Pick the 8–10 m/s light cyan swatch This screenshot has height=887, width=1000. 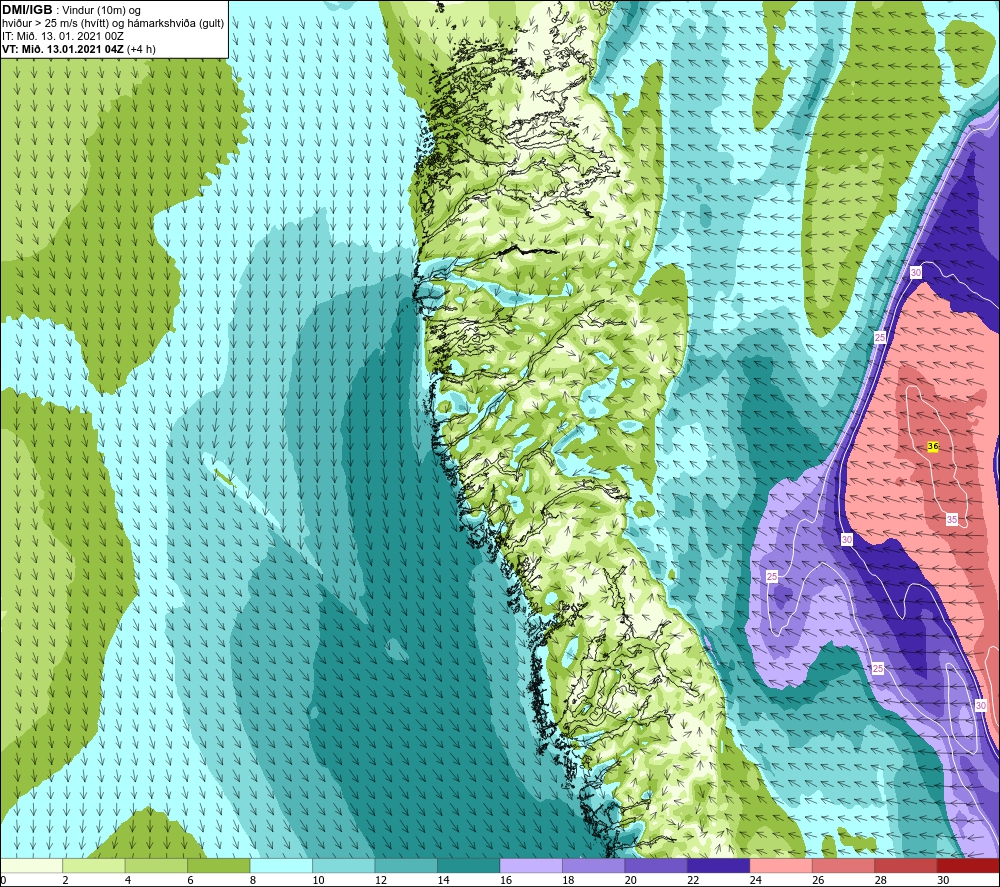(281, 865)
